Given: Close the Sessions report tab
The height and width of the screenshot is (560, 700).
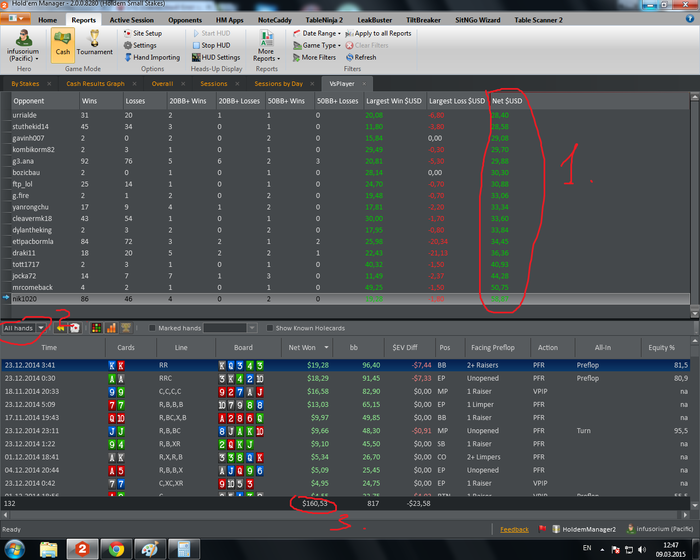Looking at the screenshot, I should [237, 84].
